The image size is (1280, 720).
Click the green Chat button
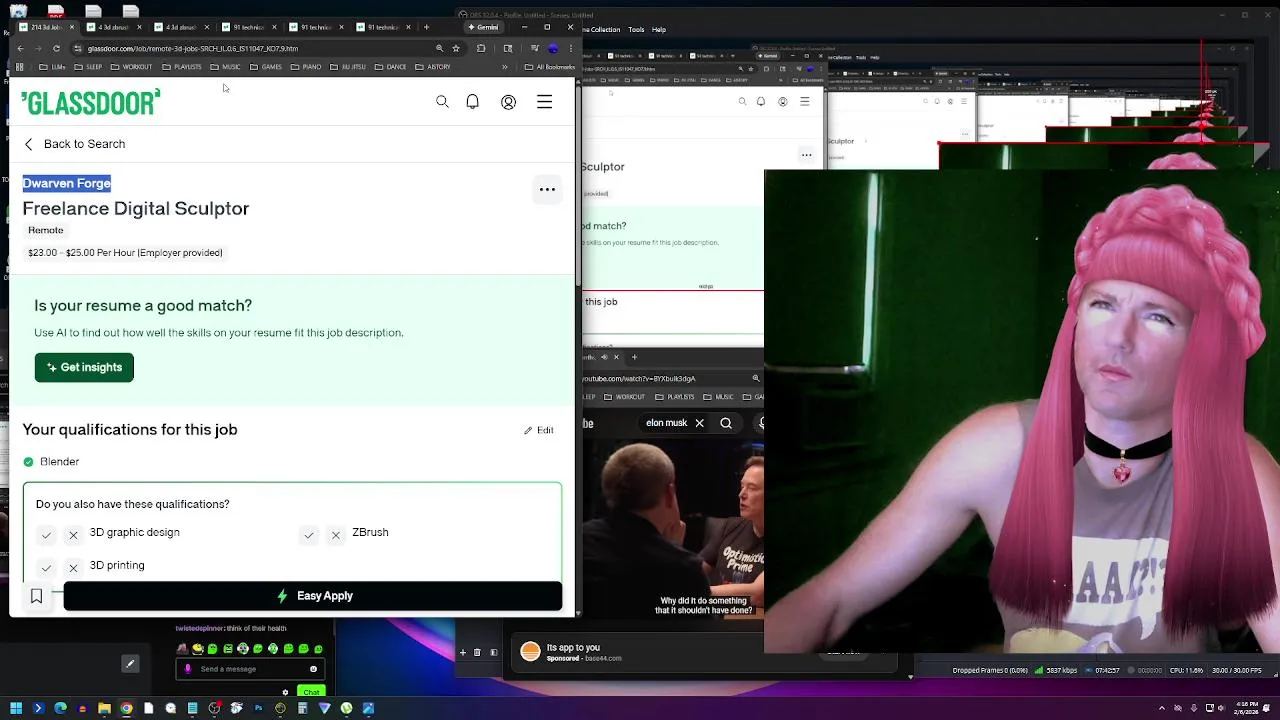coord(311,692)
